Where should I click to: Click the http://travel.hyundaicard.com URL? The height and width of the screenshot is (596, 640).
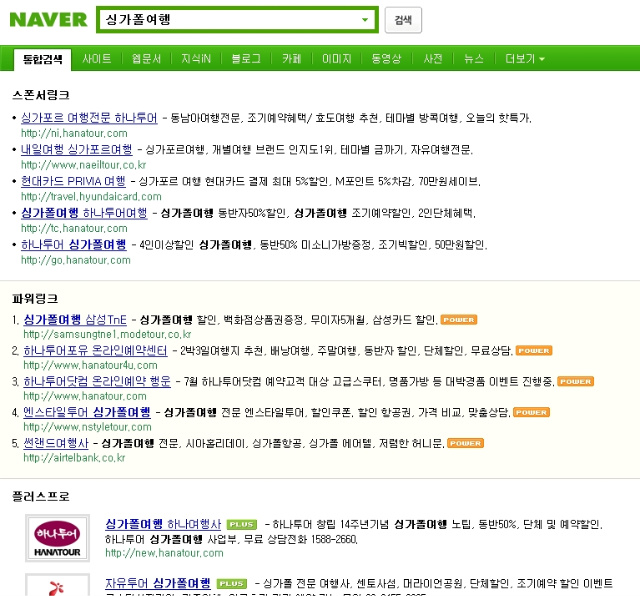[91, 196]
